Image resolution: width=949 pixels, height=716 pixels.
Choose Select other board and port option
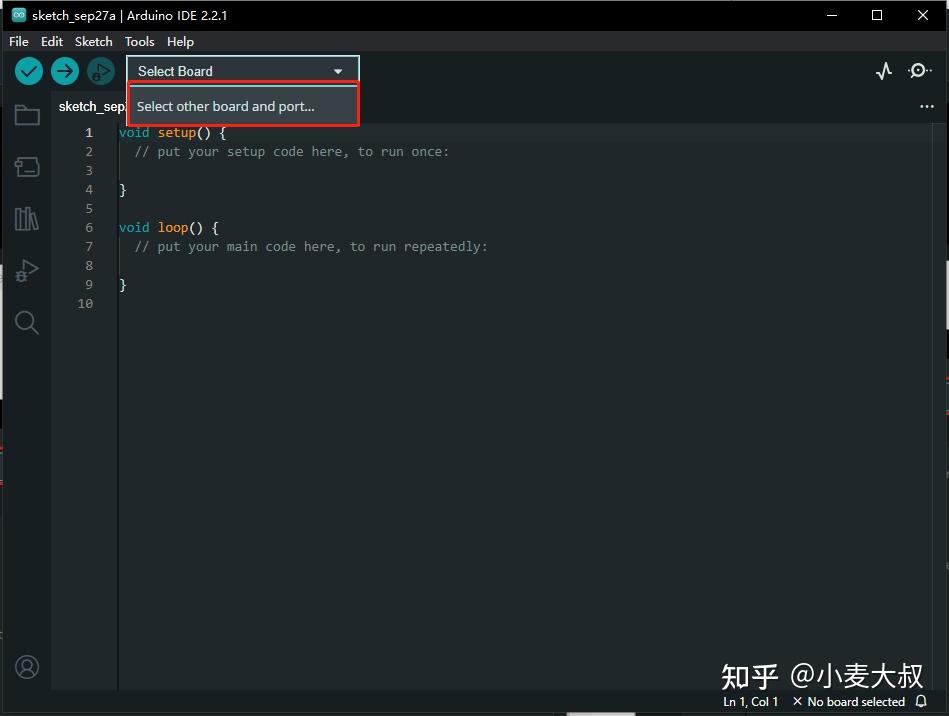[x=241, y=106]
